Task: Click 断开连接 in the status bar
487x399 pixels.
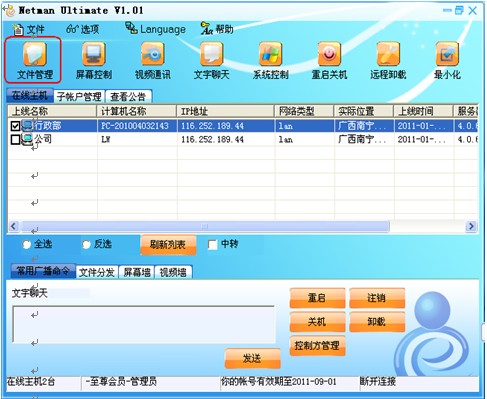Action: (x=377, y=381)
